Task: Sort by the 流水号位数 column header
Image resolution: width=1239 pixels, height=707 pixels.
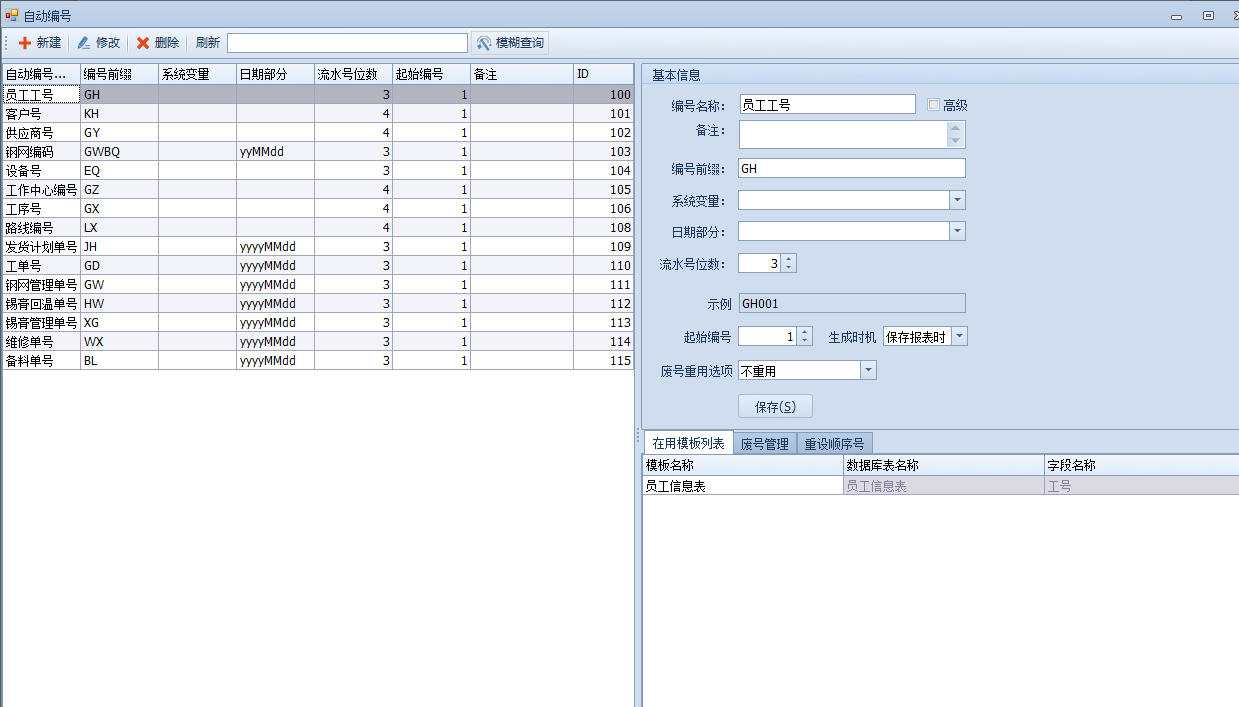Action: 352,74
